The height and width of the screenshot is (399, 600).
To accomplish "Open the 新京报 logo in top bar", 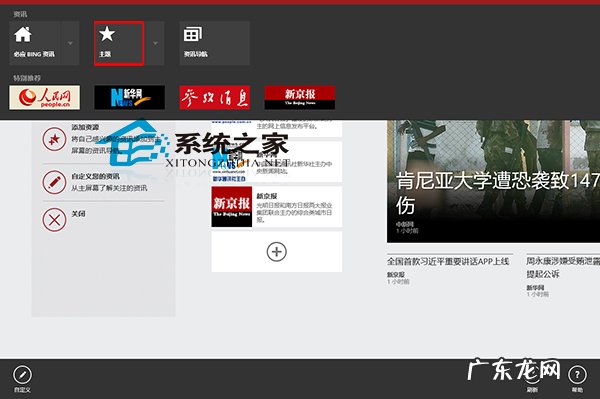I will (300, 98).
